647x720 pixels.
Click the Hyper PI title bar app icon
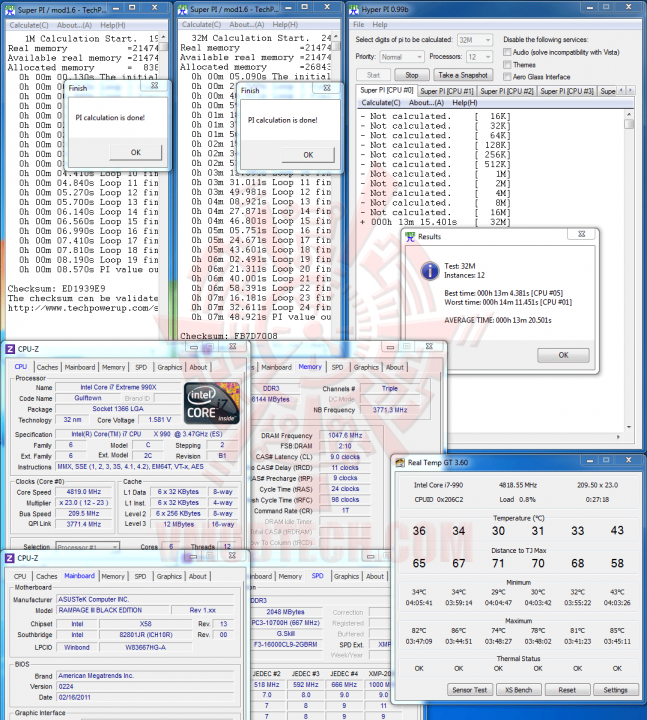tap(354, 9)
